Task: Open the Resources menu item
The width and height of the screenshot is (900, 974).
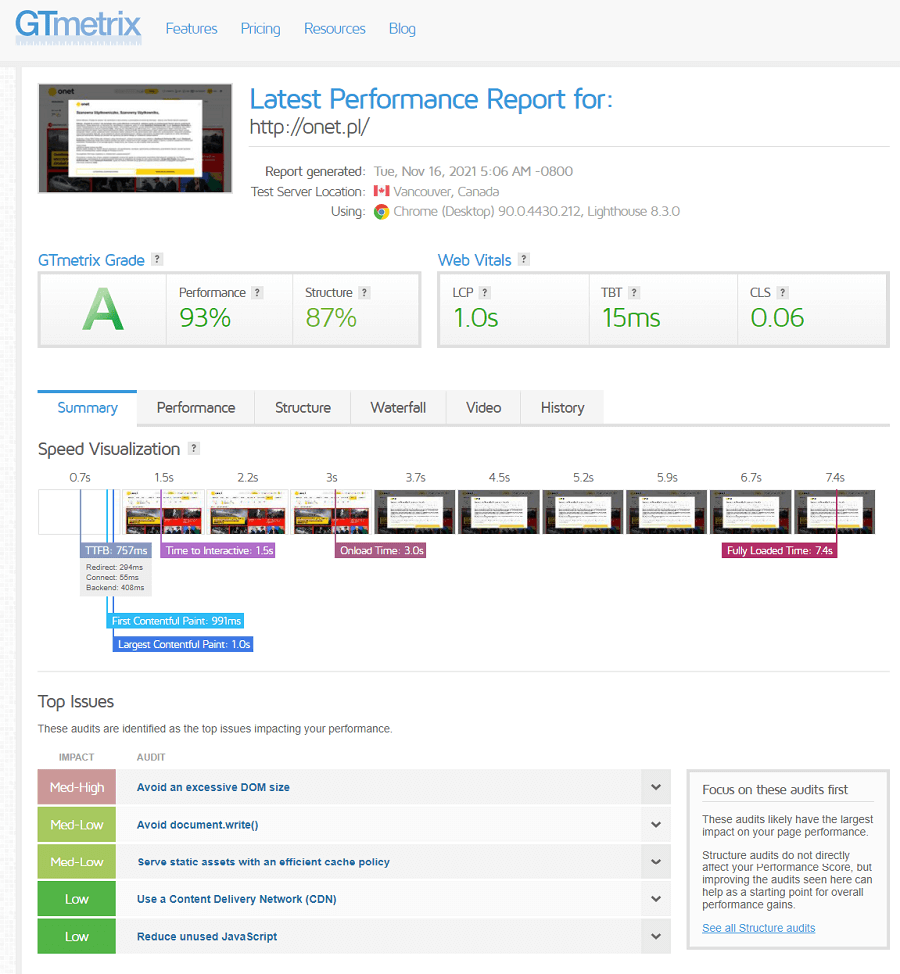Action: pos(335,29)
